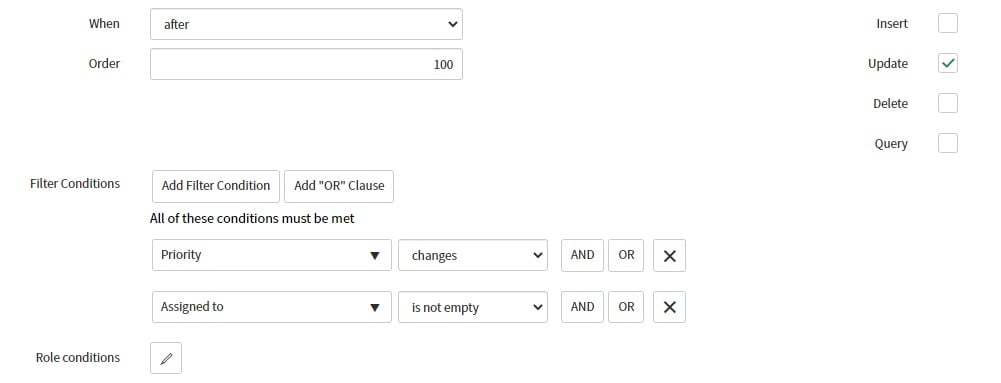Click AND on the Assigned to row

[x=582, y=307]
